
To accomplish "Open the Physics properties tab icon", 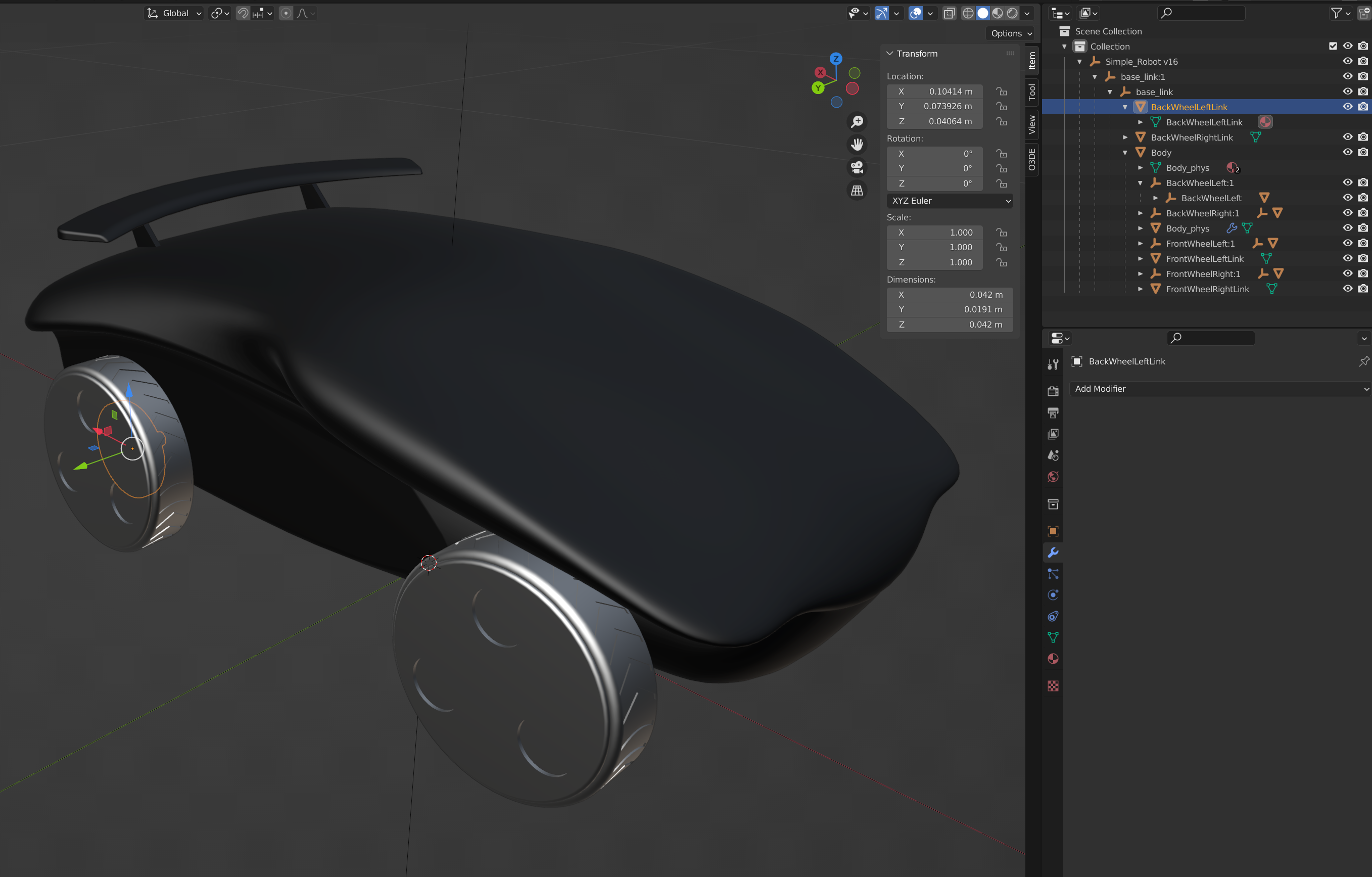I will coord(1053,595).
